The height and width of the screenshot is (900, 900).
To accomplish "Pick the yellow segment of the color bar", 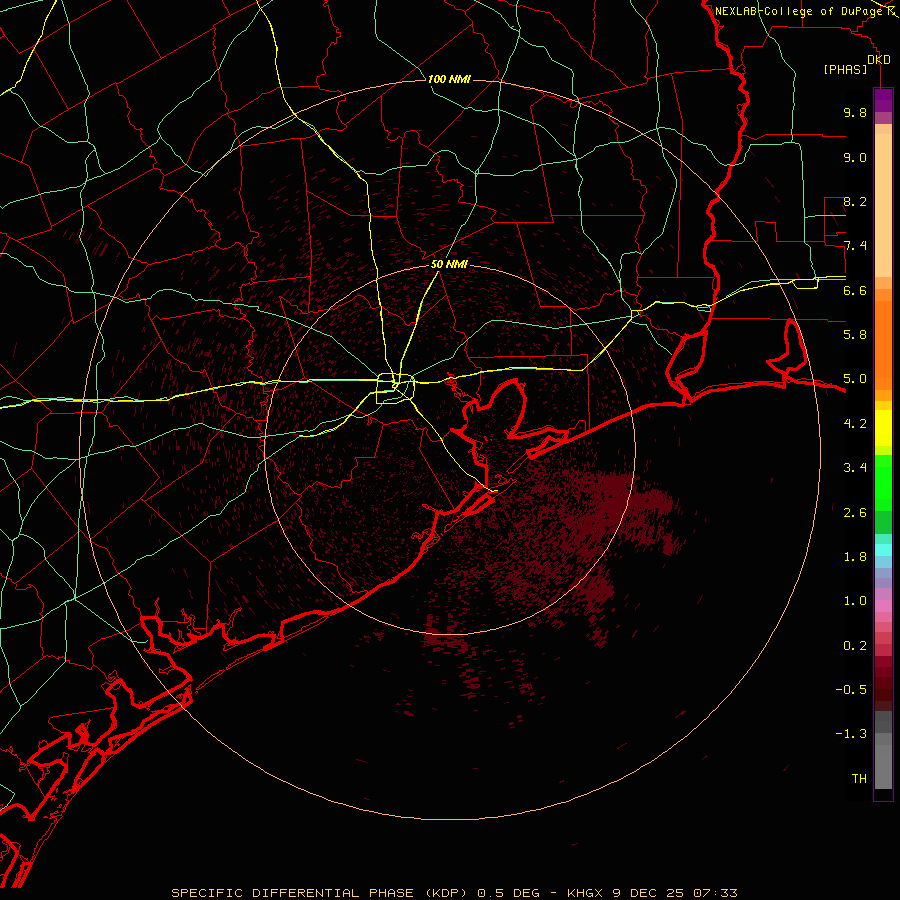I will coord(883,428).
